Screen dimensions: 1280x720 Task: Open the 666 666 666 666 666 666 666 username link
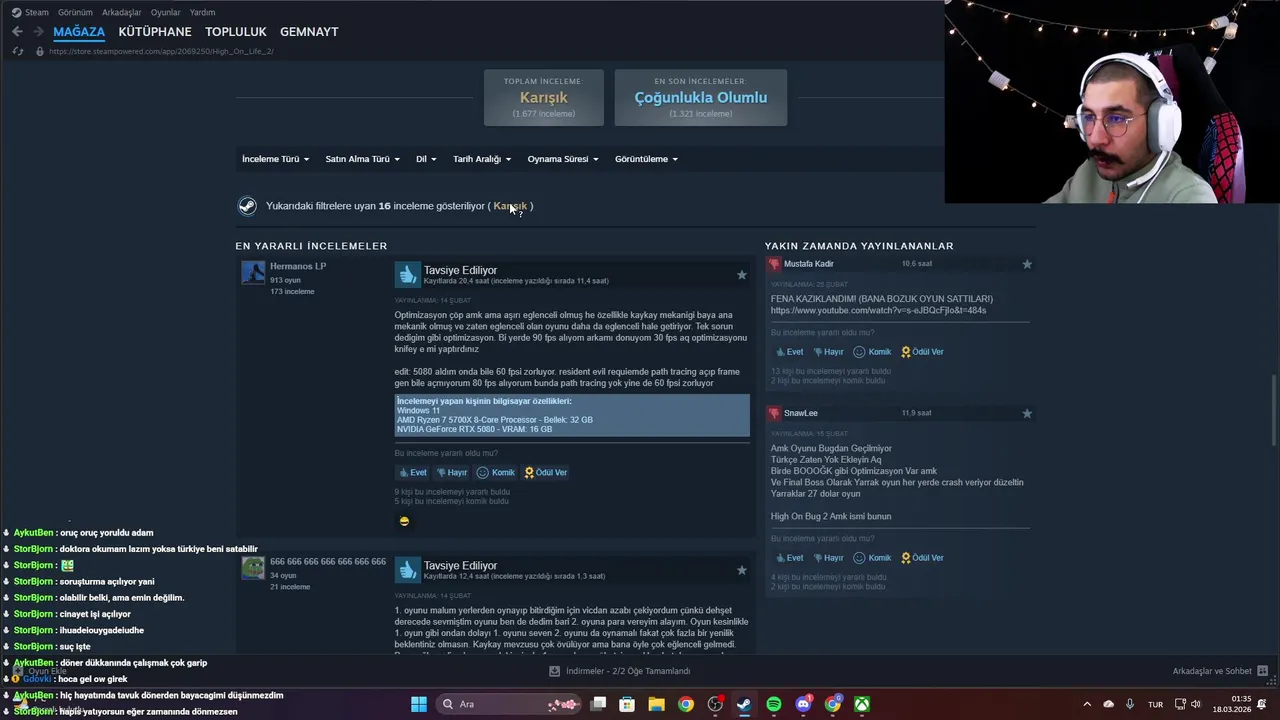tap(328, 562)
